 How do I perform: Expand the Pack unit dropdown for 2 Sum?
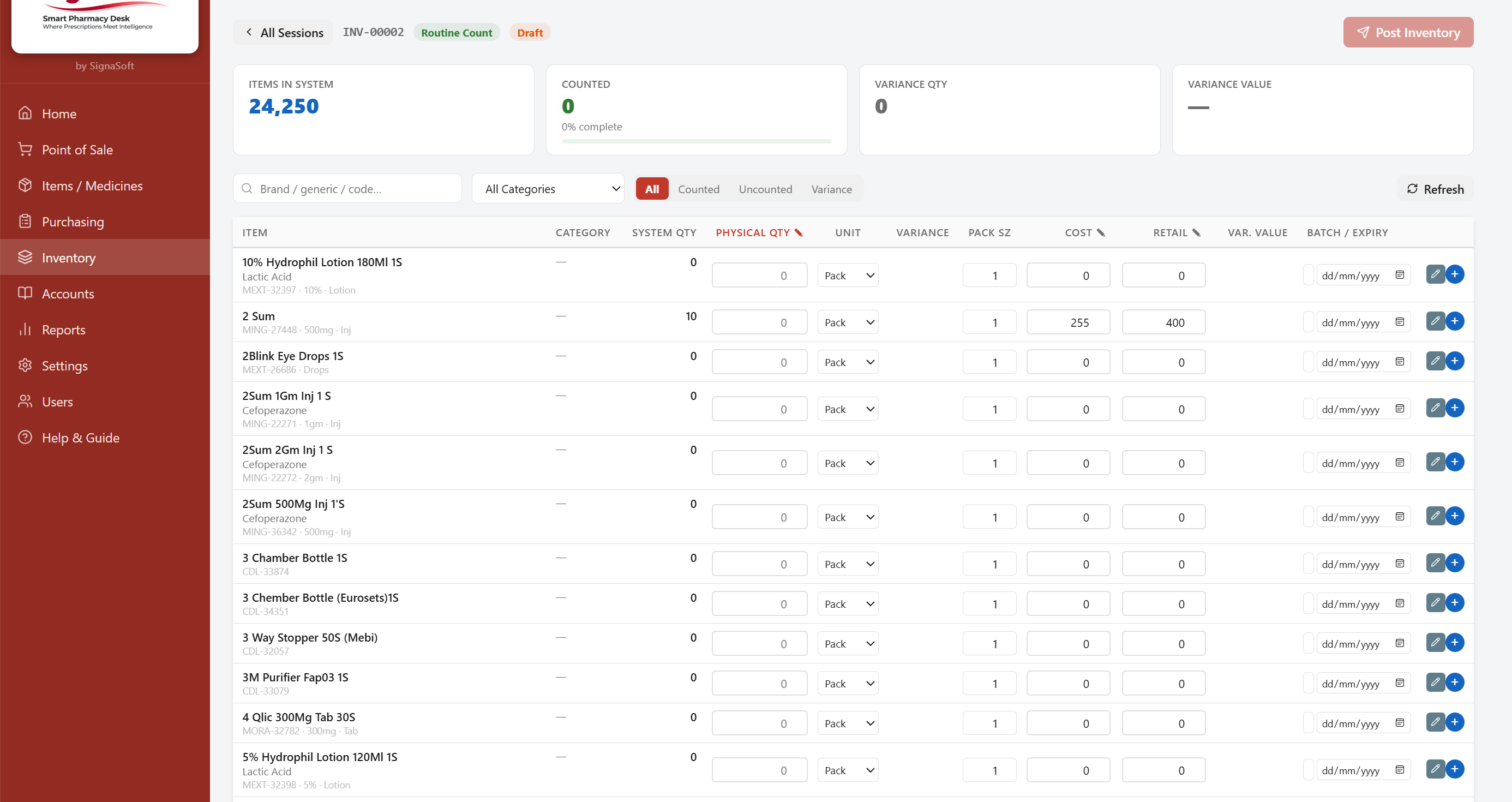click(848, 322)
